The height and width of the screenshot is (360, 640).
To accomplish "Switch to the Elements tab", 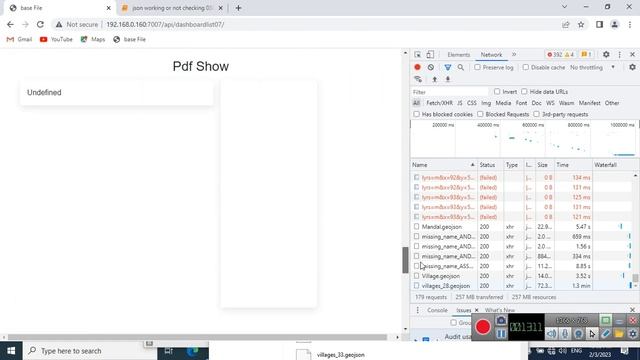I will (458, 55).
